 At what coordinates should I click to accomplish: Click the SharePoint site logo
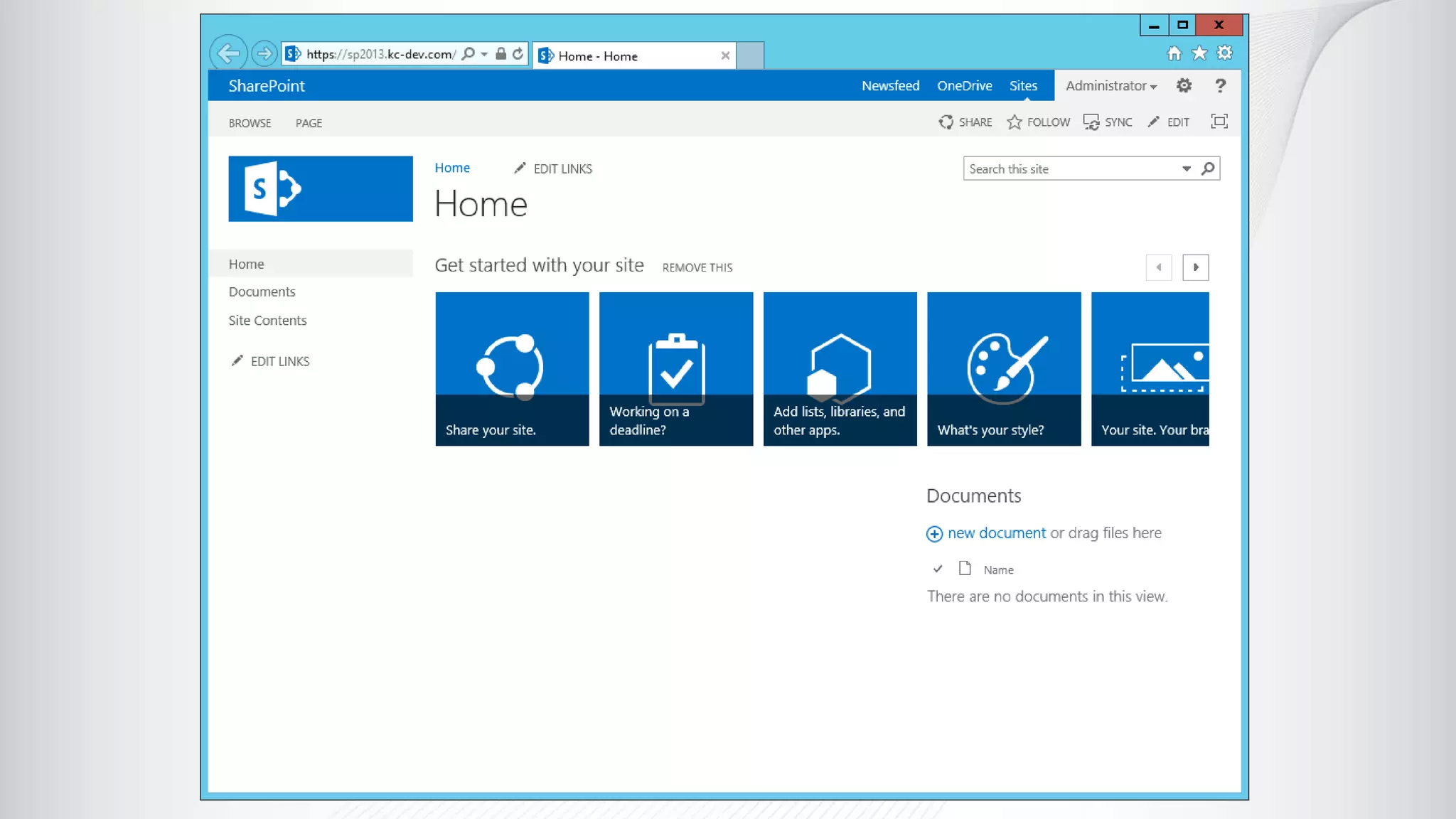click(x=320, y=189)
